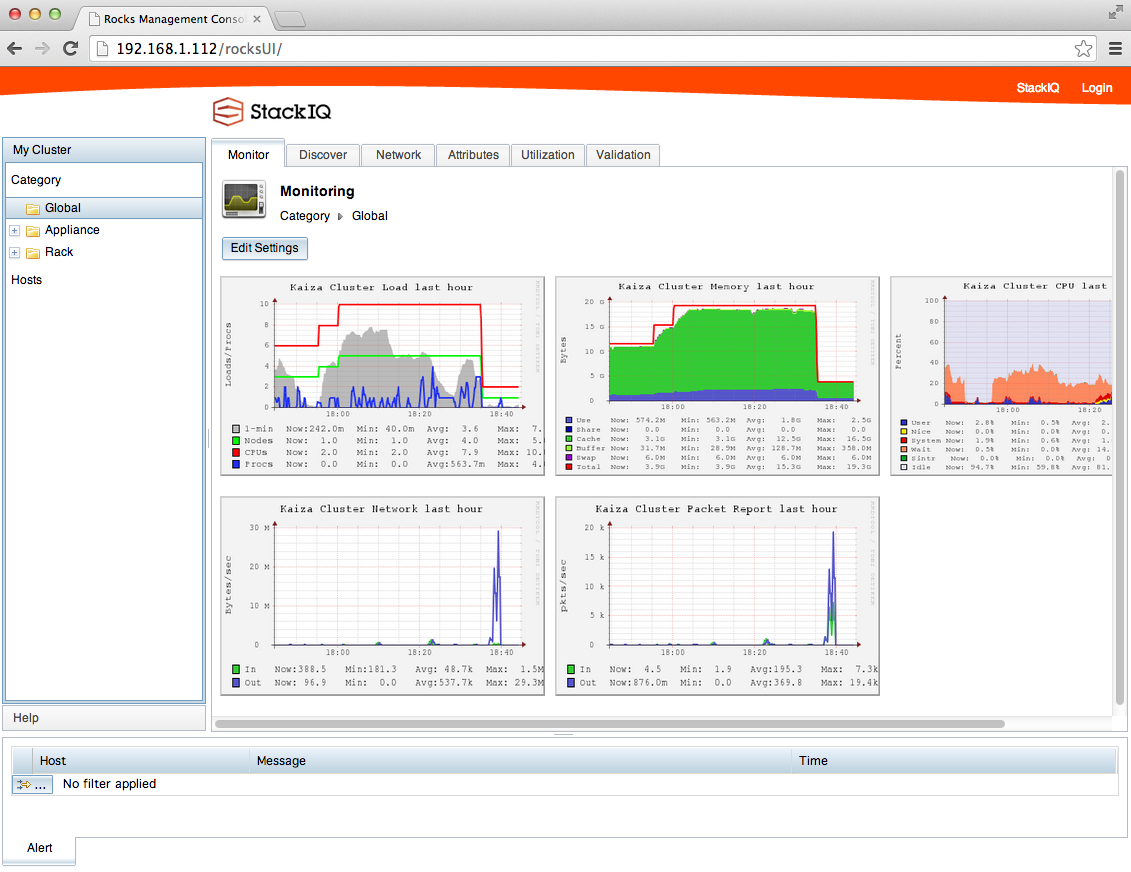
Task: Click the Monitoring graph icon
Action: point(244,200)
